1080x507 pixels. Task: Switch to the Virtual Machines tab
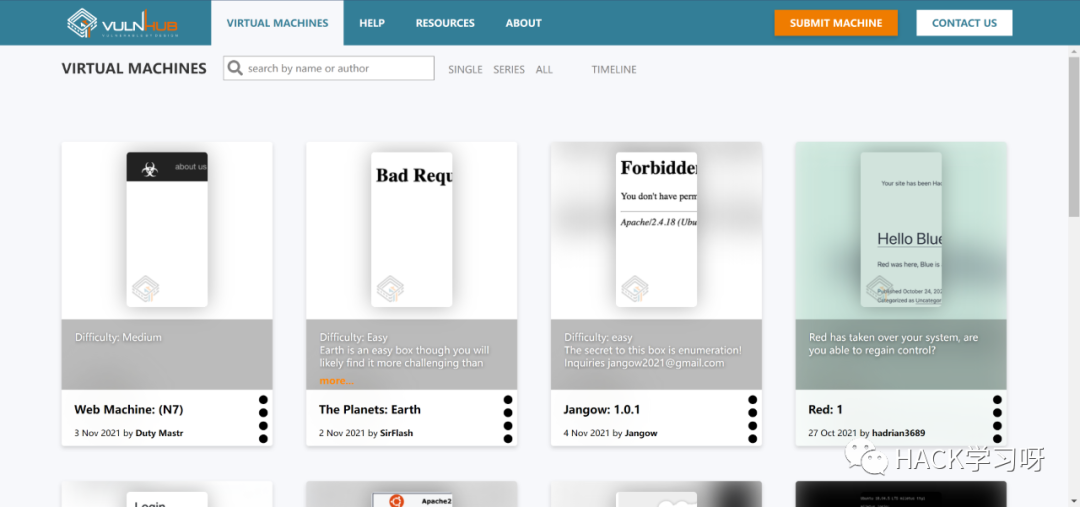[278, 23]
